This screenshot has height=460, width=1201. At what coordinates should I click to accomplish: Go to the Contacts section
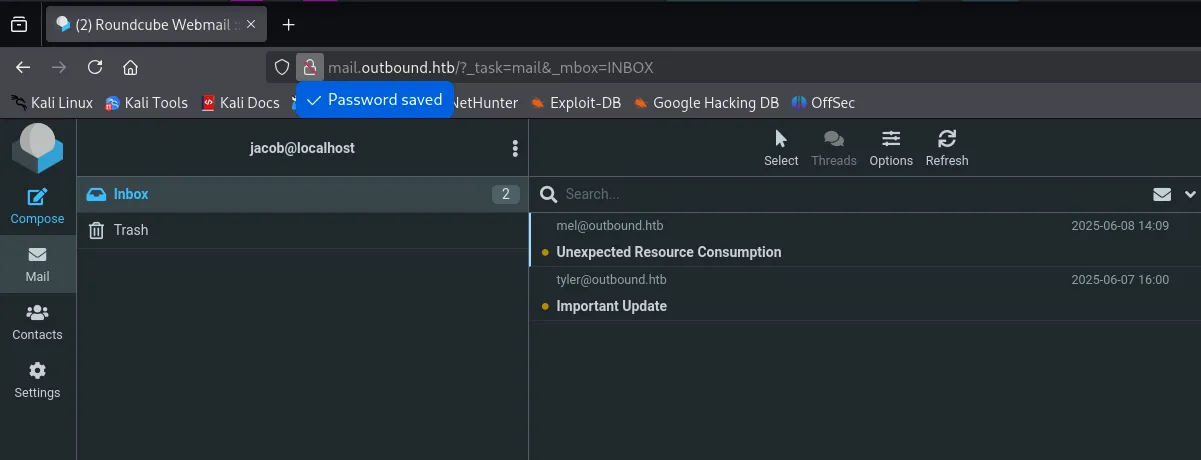point(37,322)
